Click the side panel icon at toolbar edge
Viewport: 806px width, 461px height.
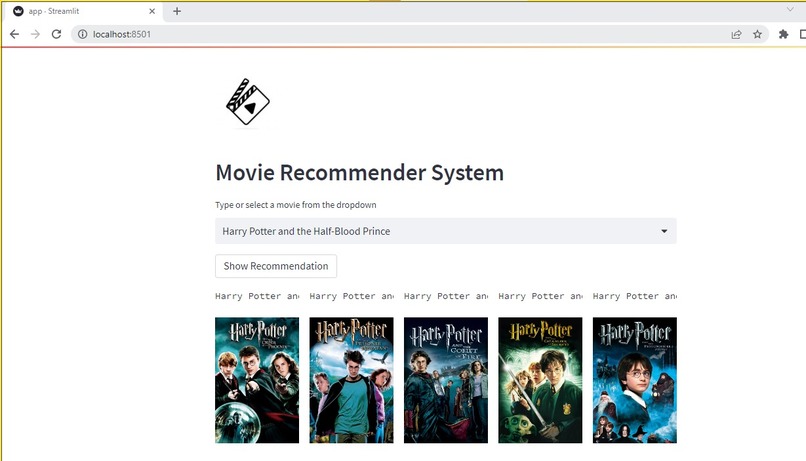[802, 34]
